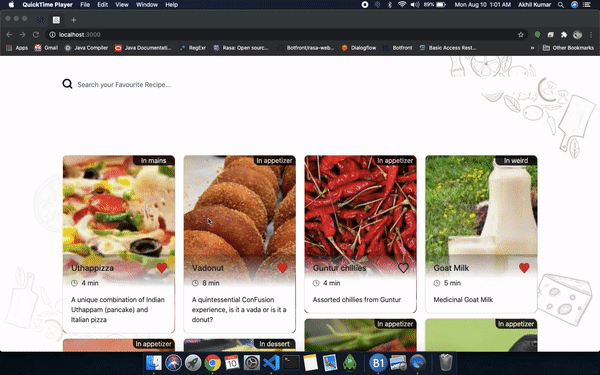Open System Preferences from the Dock

252,362
